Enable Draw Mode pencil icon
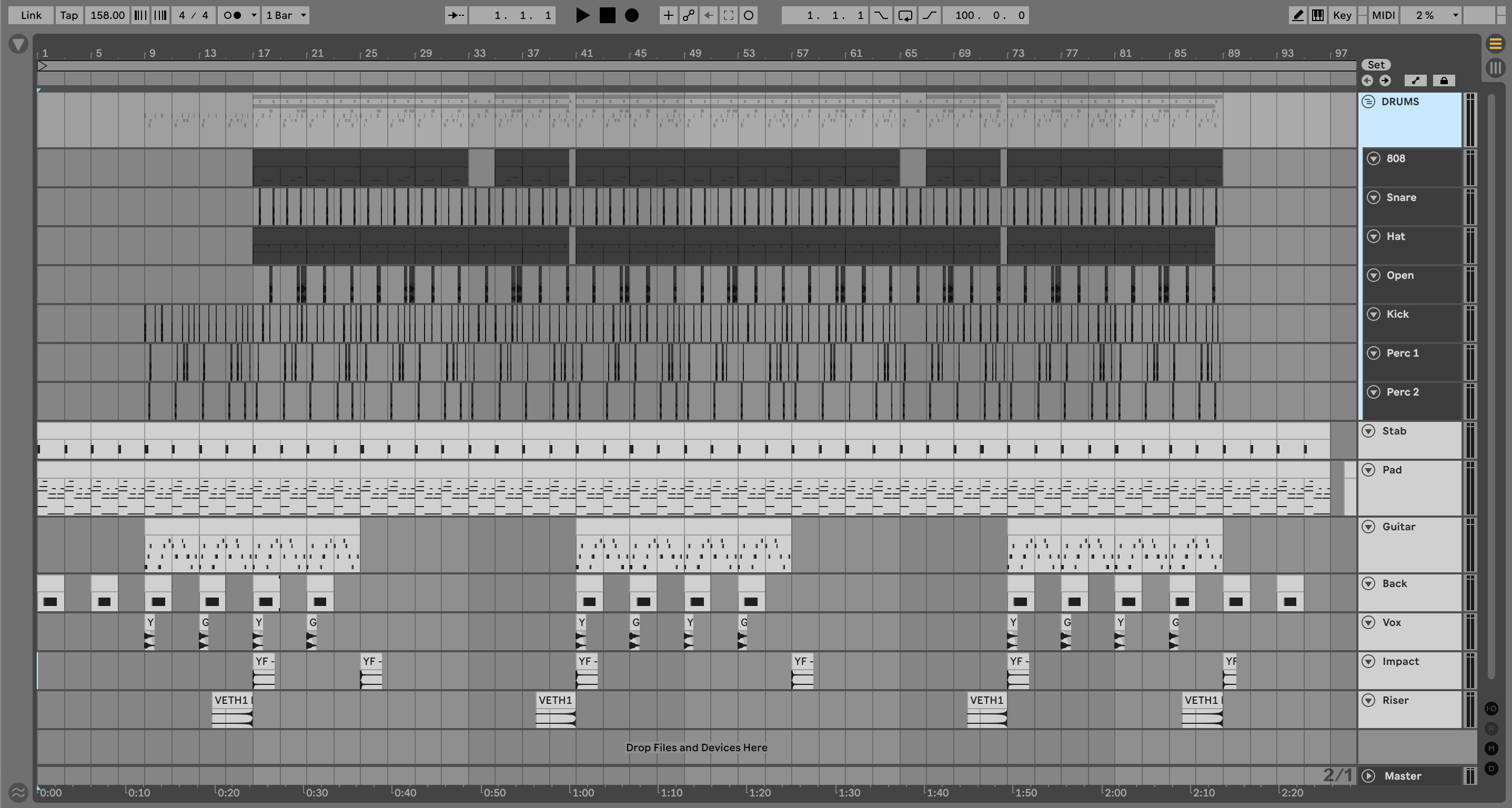 pos(1298,15)
